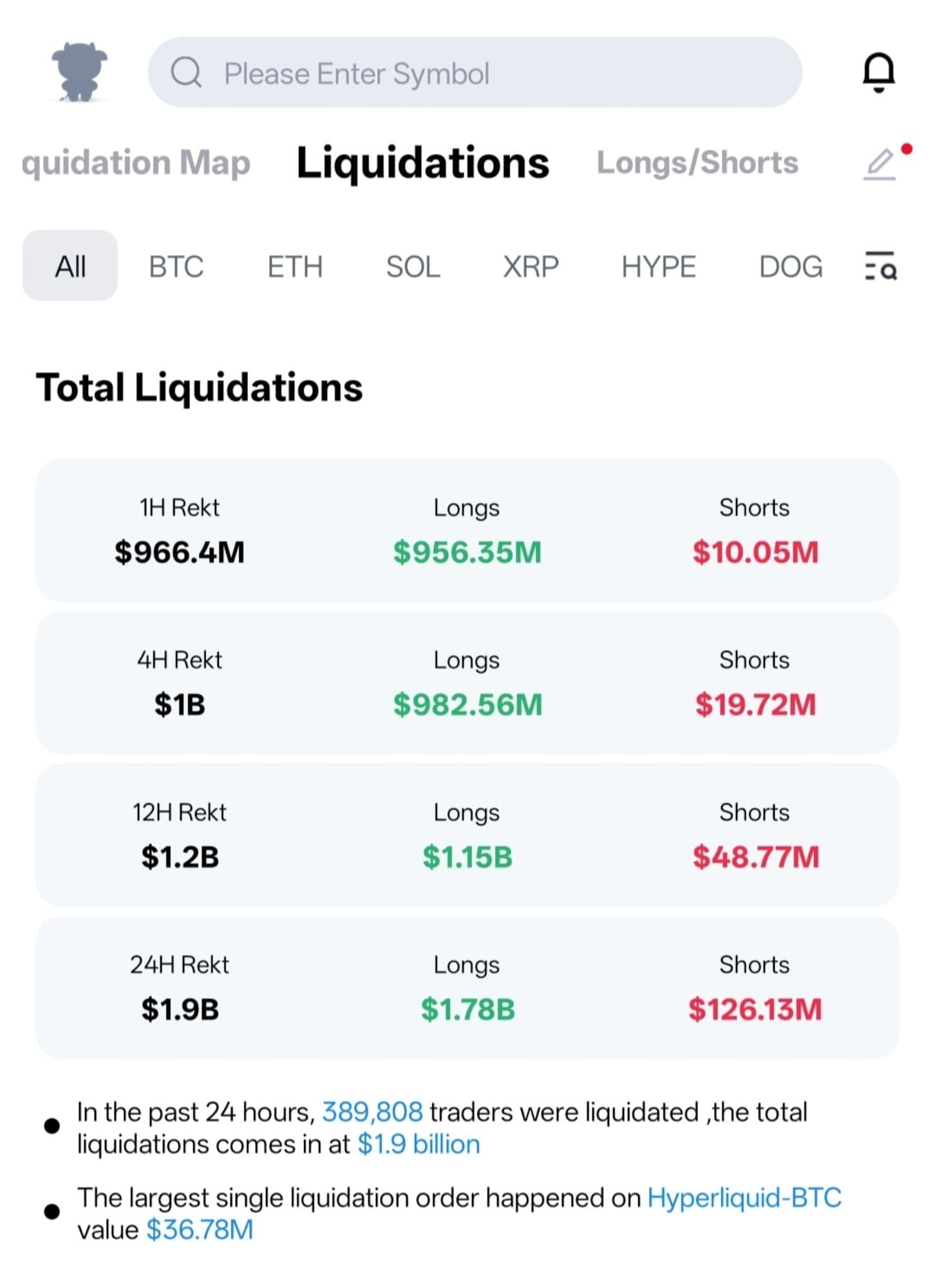This screenshot has height=1288, width=935.
Task: Choose the XRP filter chip
Action: click(x=531, y=267)
